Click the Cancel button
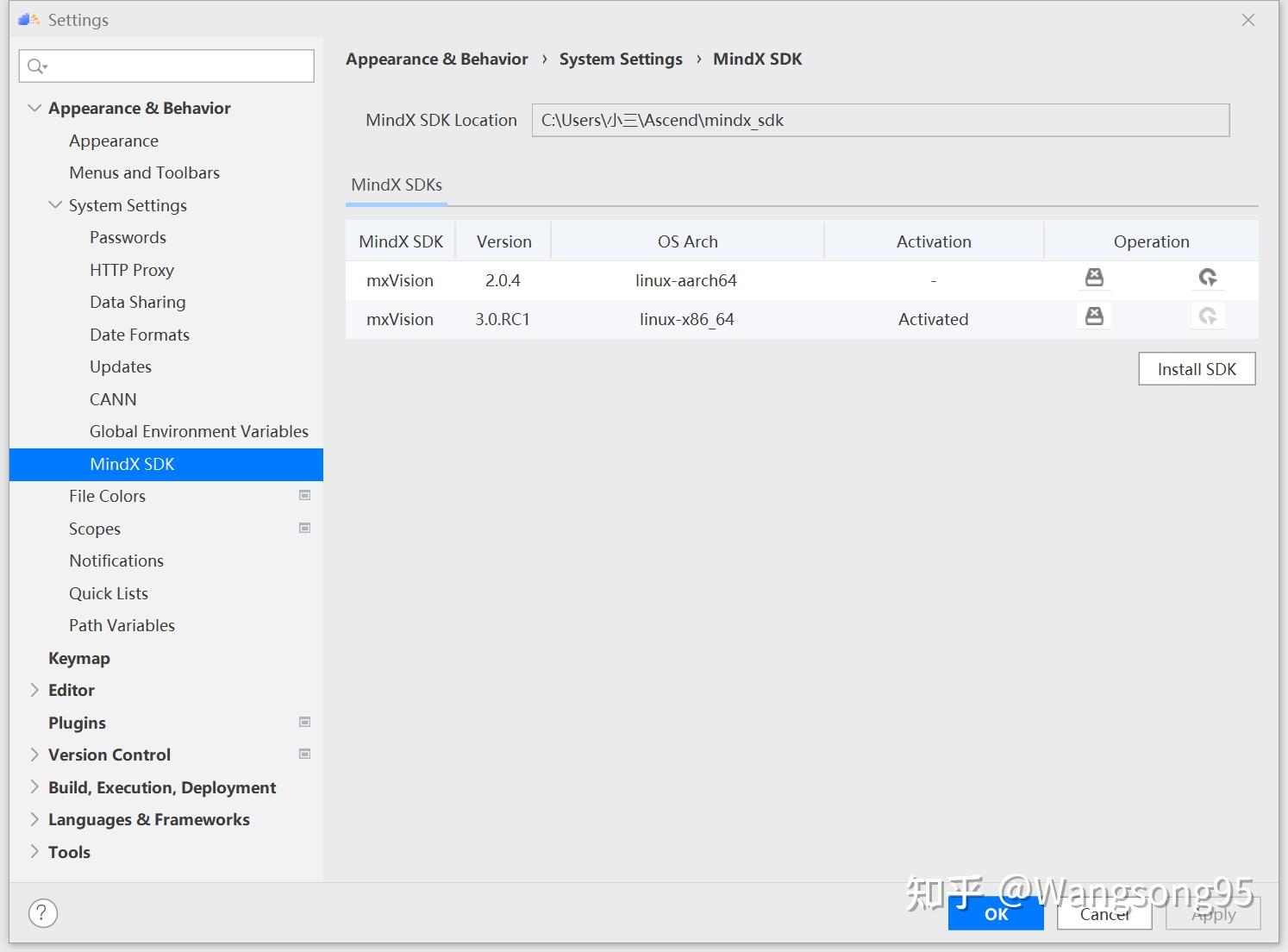The height and width of the screenshot is (952, 1288). (x=1105, y=915)
